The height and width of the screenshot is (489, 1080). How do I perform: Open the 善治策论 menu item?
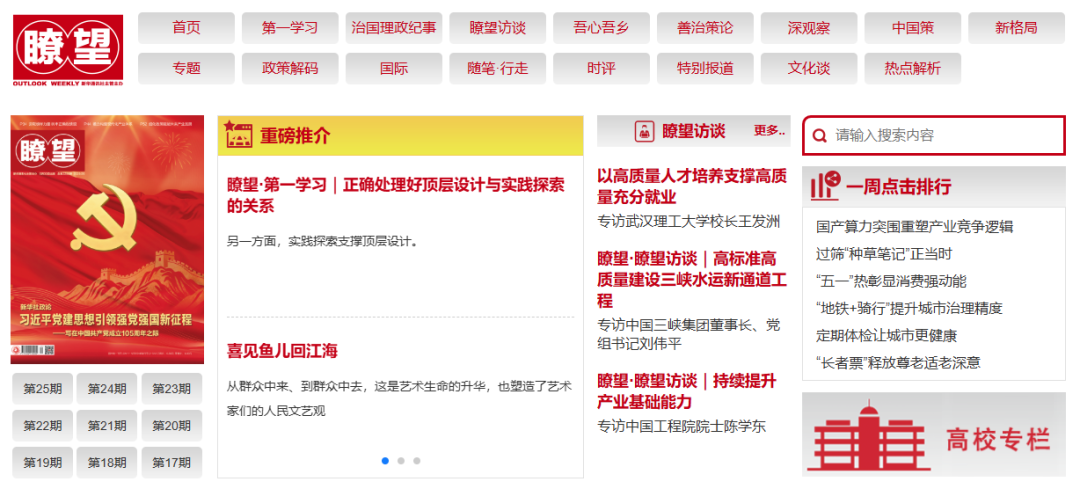click(x=705, y=28)
